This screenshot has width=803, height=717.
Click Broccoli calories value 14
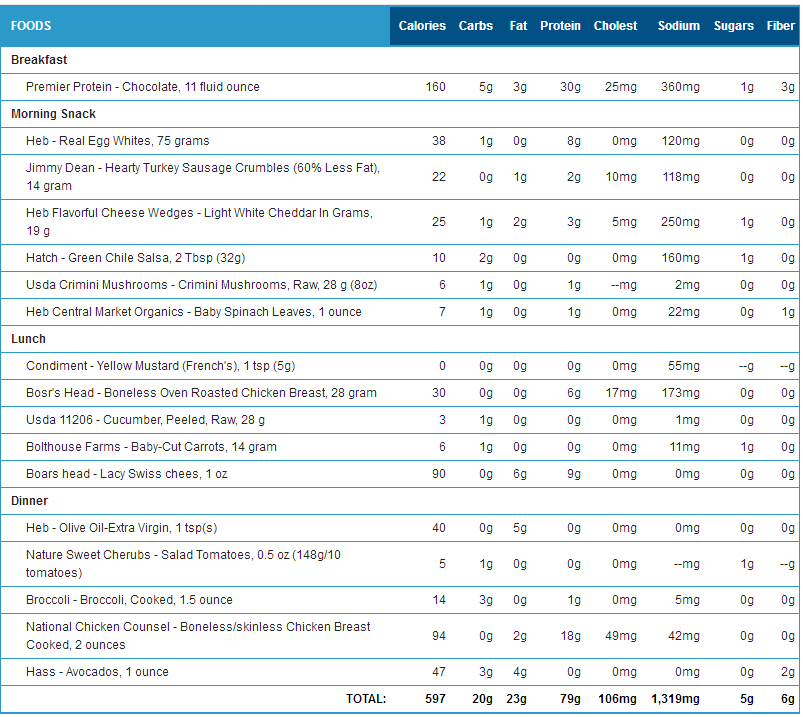tap(438, 600)
